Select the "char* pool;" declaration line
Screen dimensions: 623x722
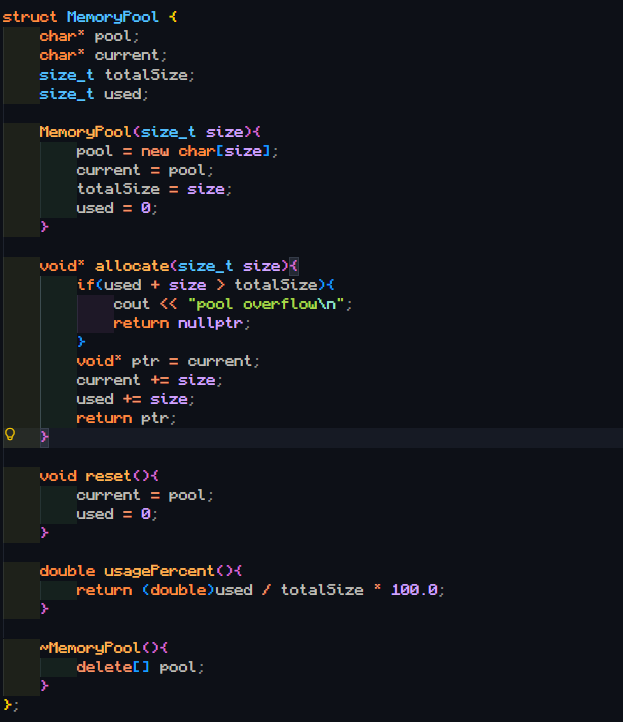(89, 36)
